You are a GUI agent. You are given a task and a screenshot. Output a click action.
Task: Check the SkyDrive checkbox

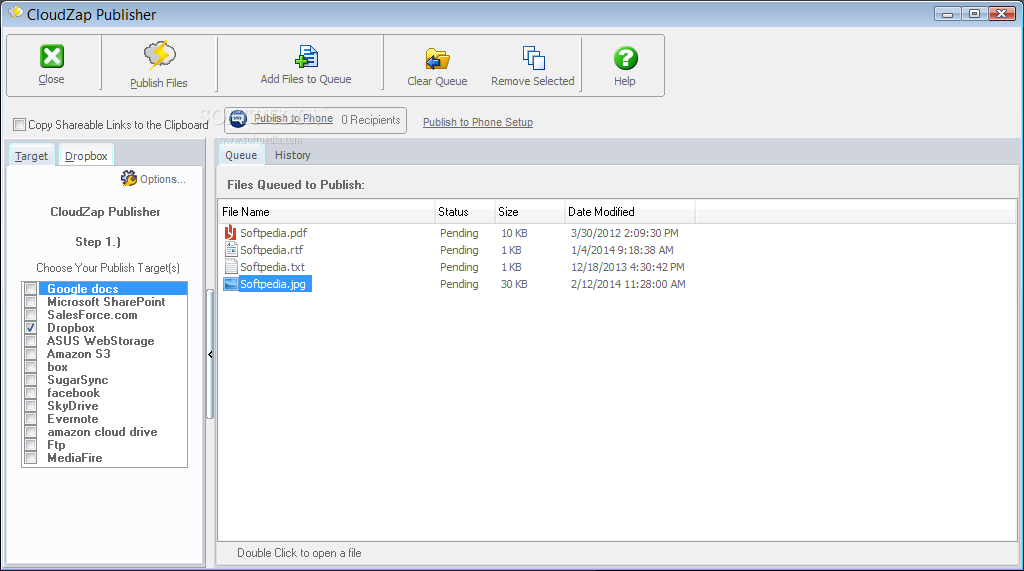pyautogui.click(x=30, y=406)
